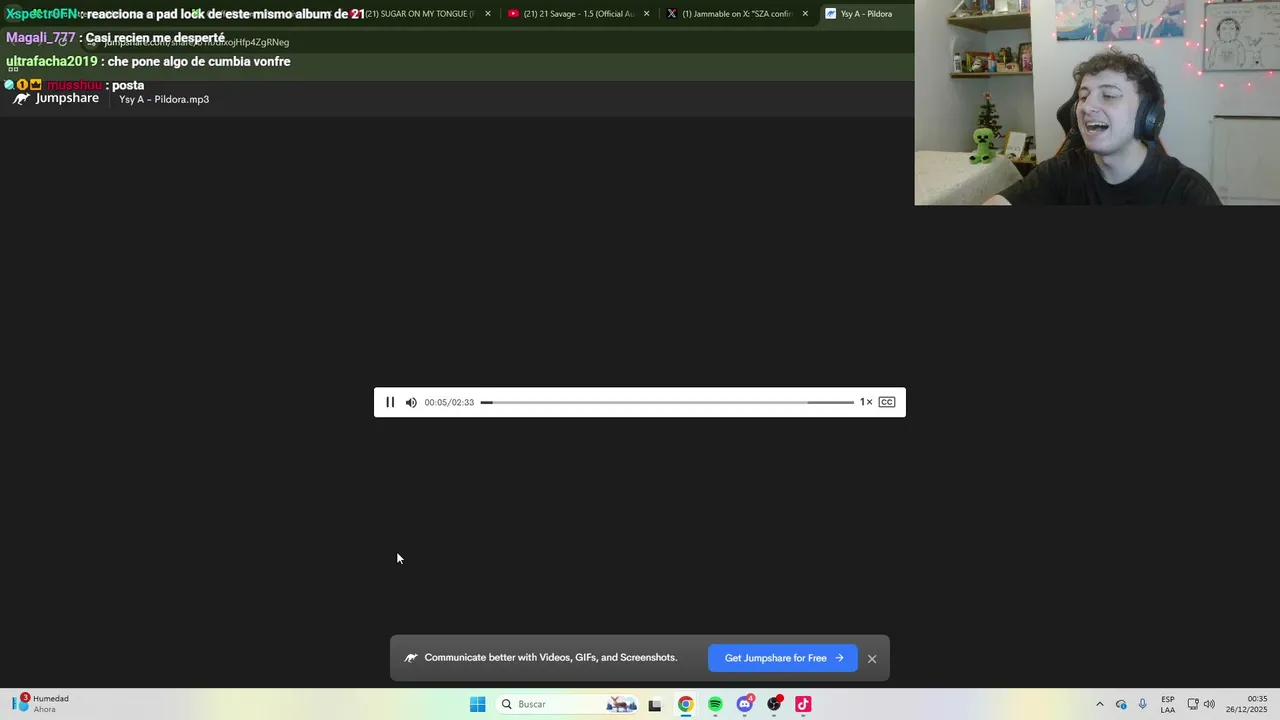This screenshot has height=720, width=1280.
Task: Click the microphone tray icon
Action: 1142,704
